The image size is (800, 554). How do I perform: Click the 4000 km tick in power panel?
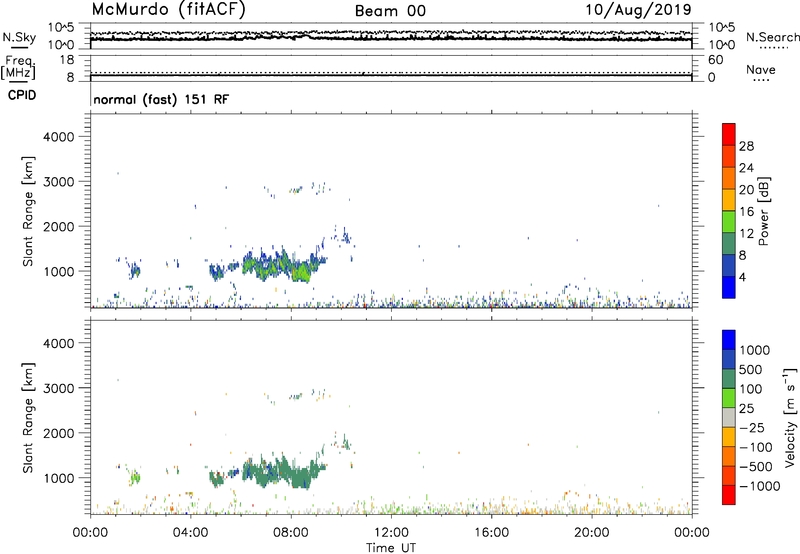[x=59, y=137]
